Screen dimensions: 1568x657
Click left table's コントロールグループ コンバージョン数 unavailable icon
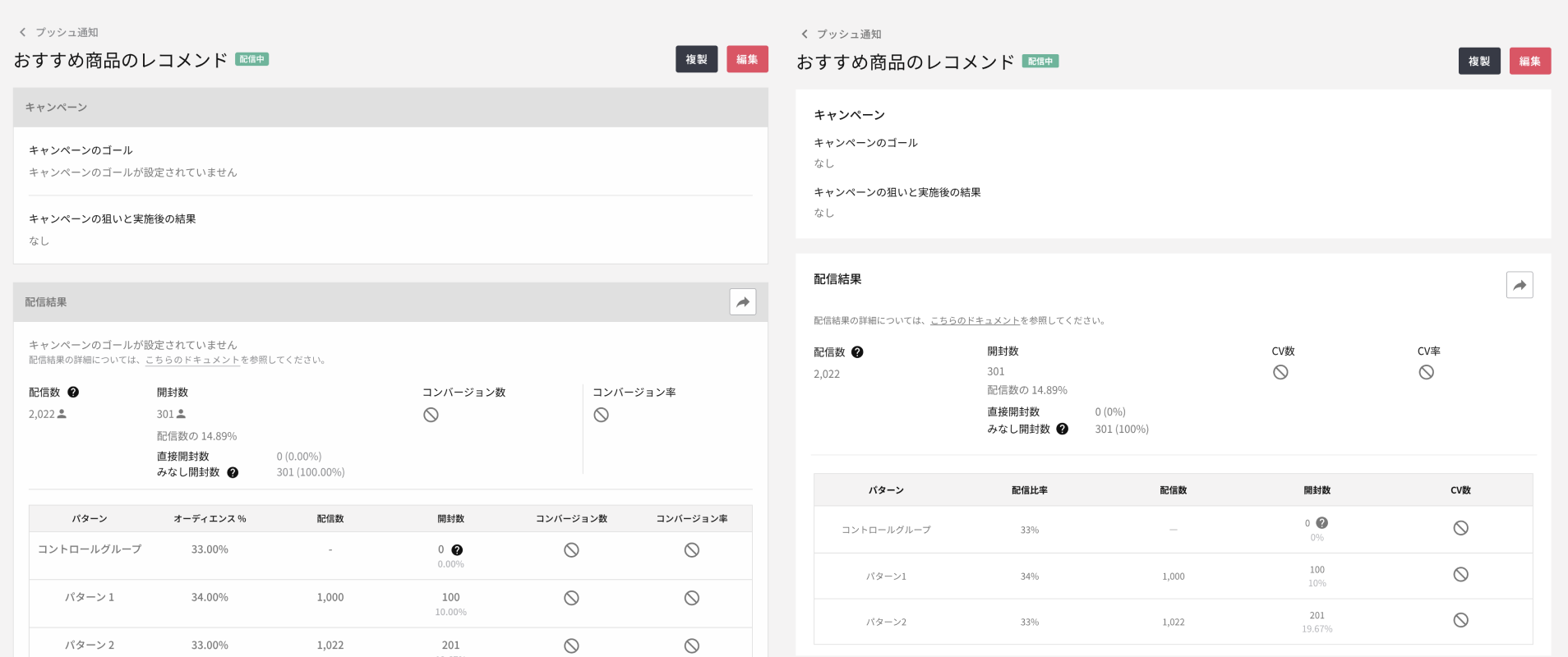point(571,550)
